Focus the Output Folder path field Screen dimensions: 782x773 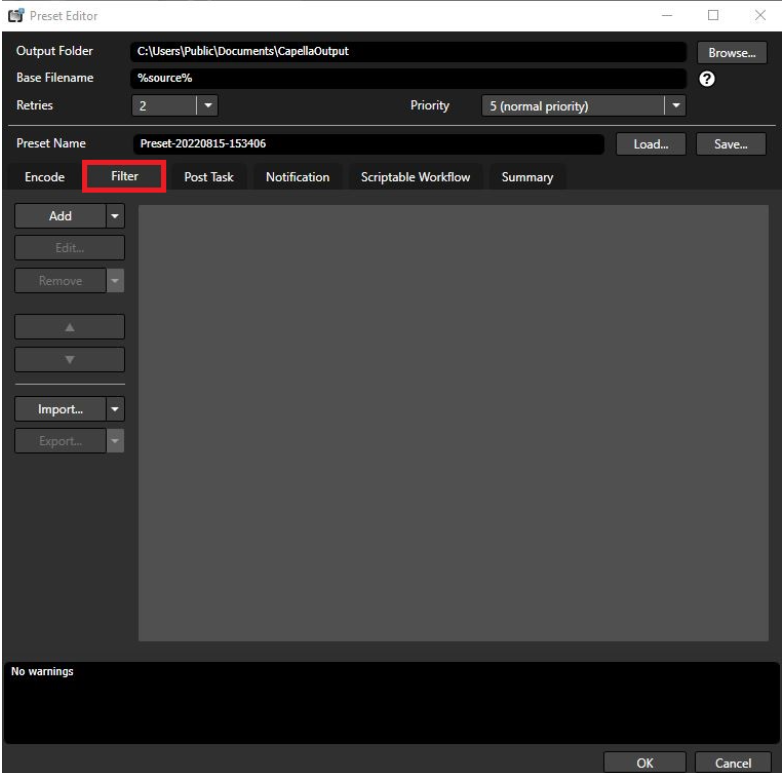pyautogui.click(x=408, y=51)
